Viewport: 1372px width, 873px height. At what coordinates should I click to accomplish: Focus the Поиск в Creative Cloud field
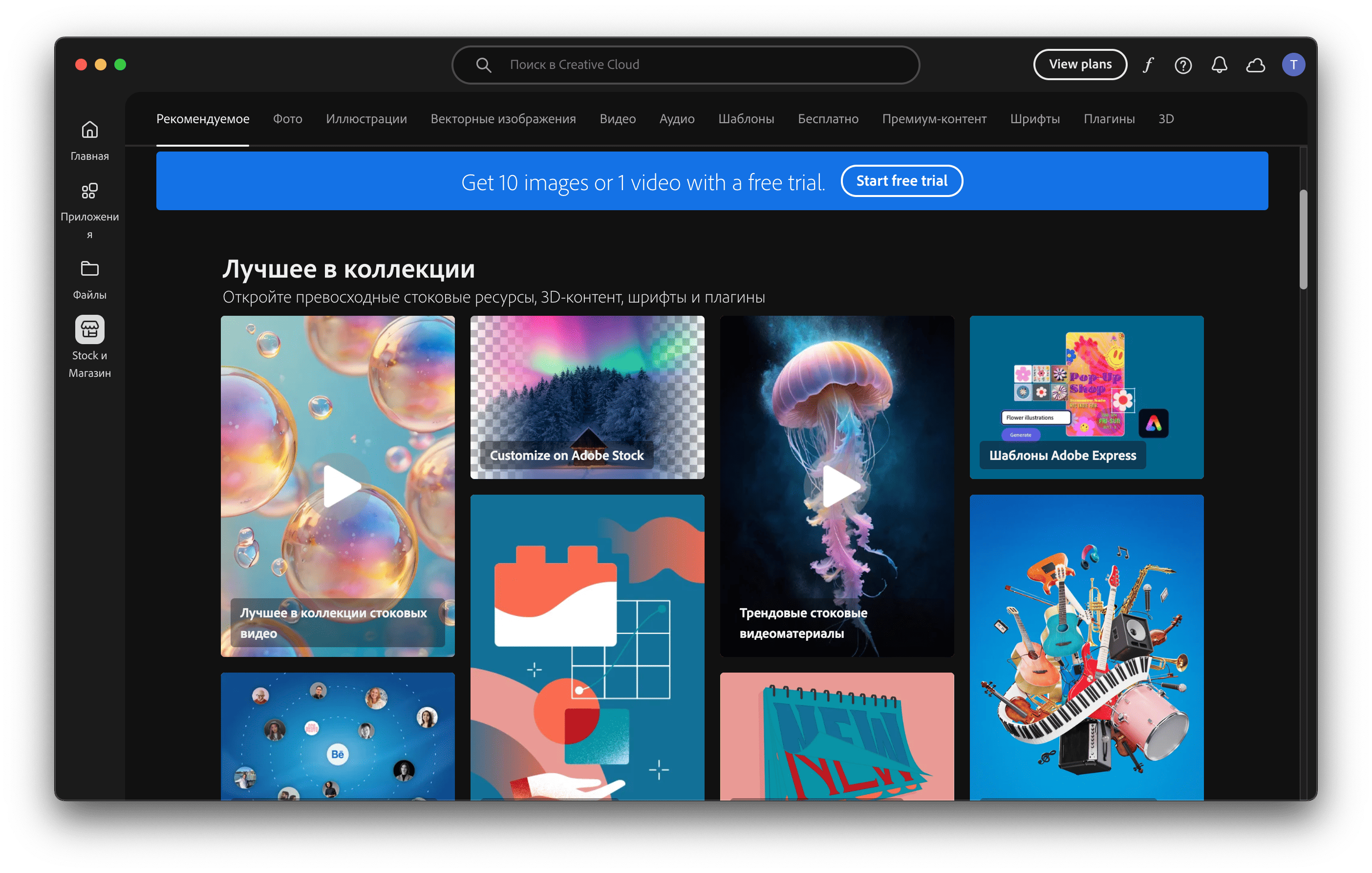click(x=686, y=65)
